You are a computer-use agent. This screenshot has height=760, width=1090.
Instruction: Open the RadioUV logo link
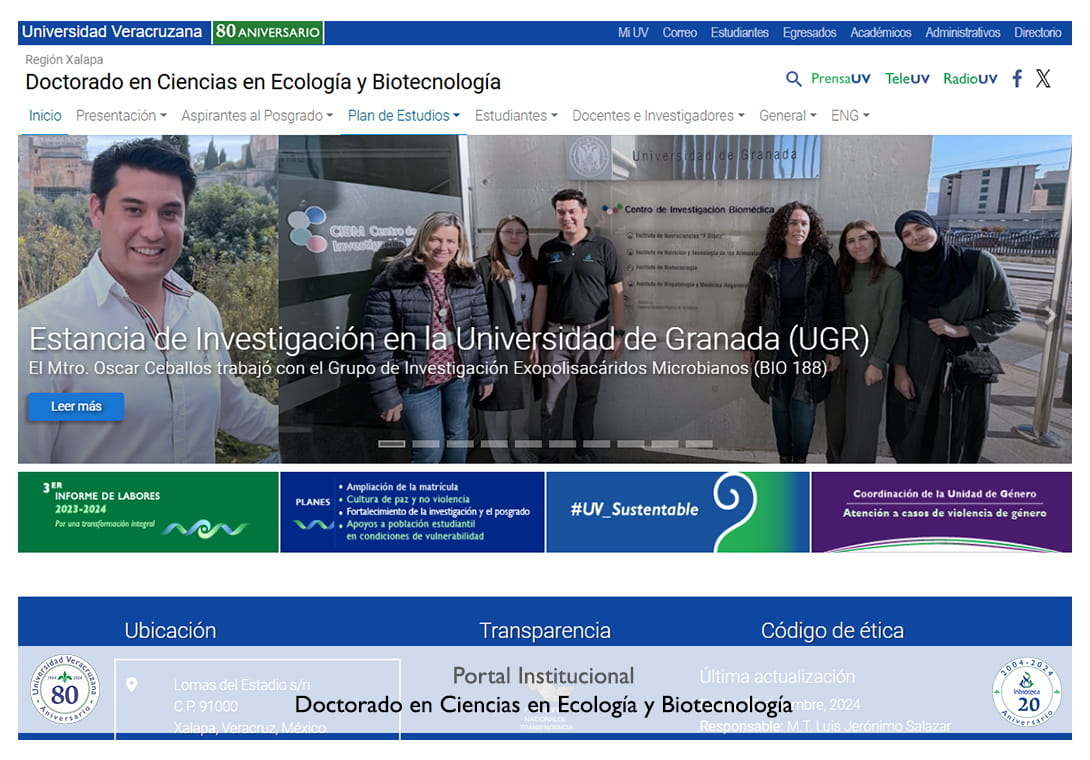pyautogui.click(x=970, y=79)
